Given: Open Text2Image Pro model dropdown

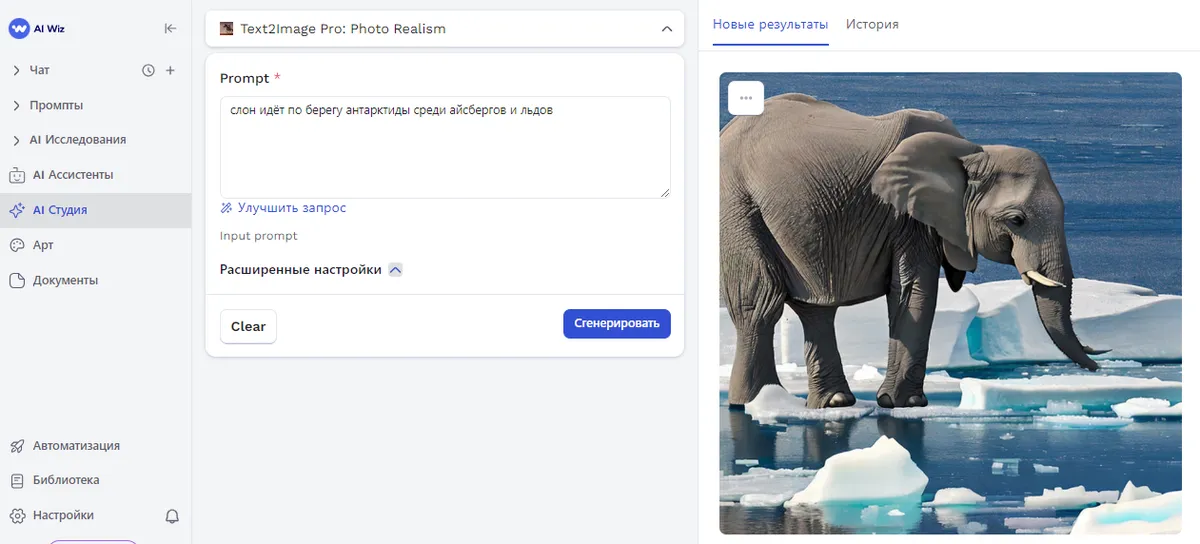Looking at the screenshot, I should (x=445, y=29).
